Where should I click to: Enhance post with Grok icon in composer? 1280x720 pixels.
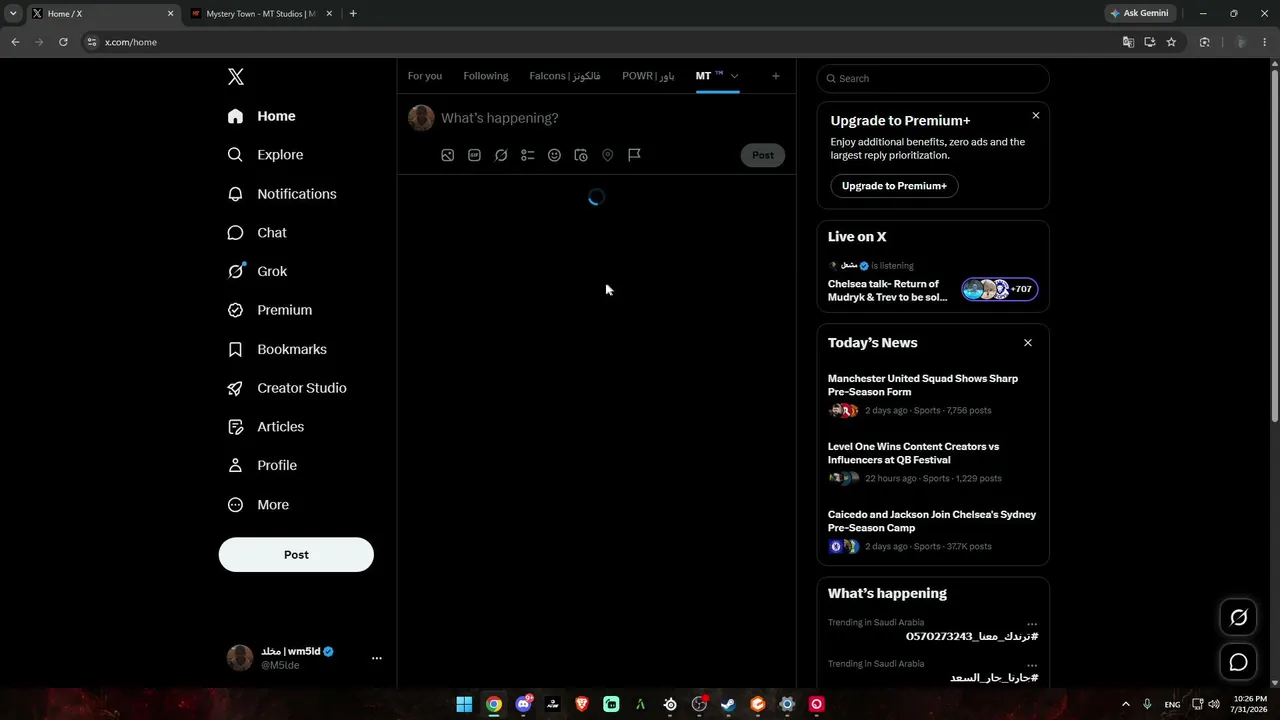tap(501, 155)
